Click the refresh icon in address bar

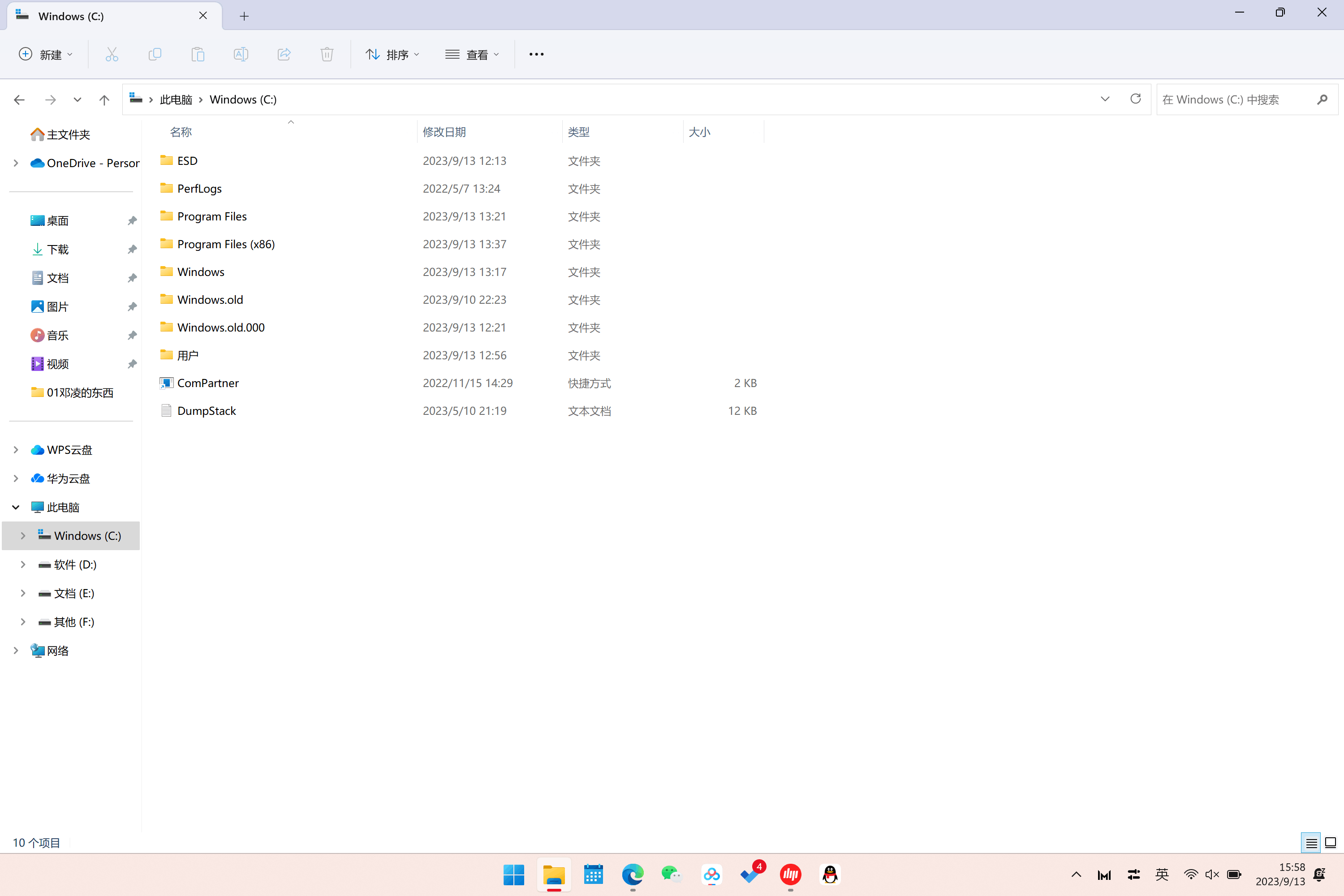coord(1135,99)
